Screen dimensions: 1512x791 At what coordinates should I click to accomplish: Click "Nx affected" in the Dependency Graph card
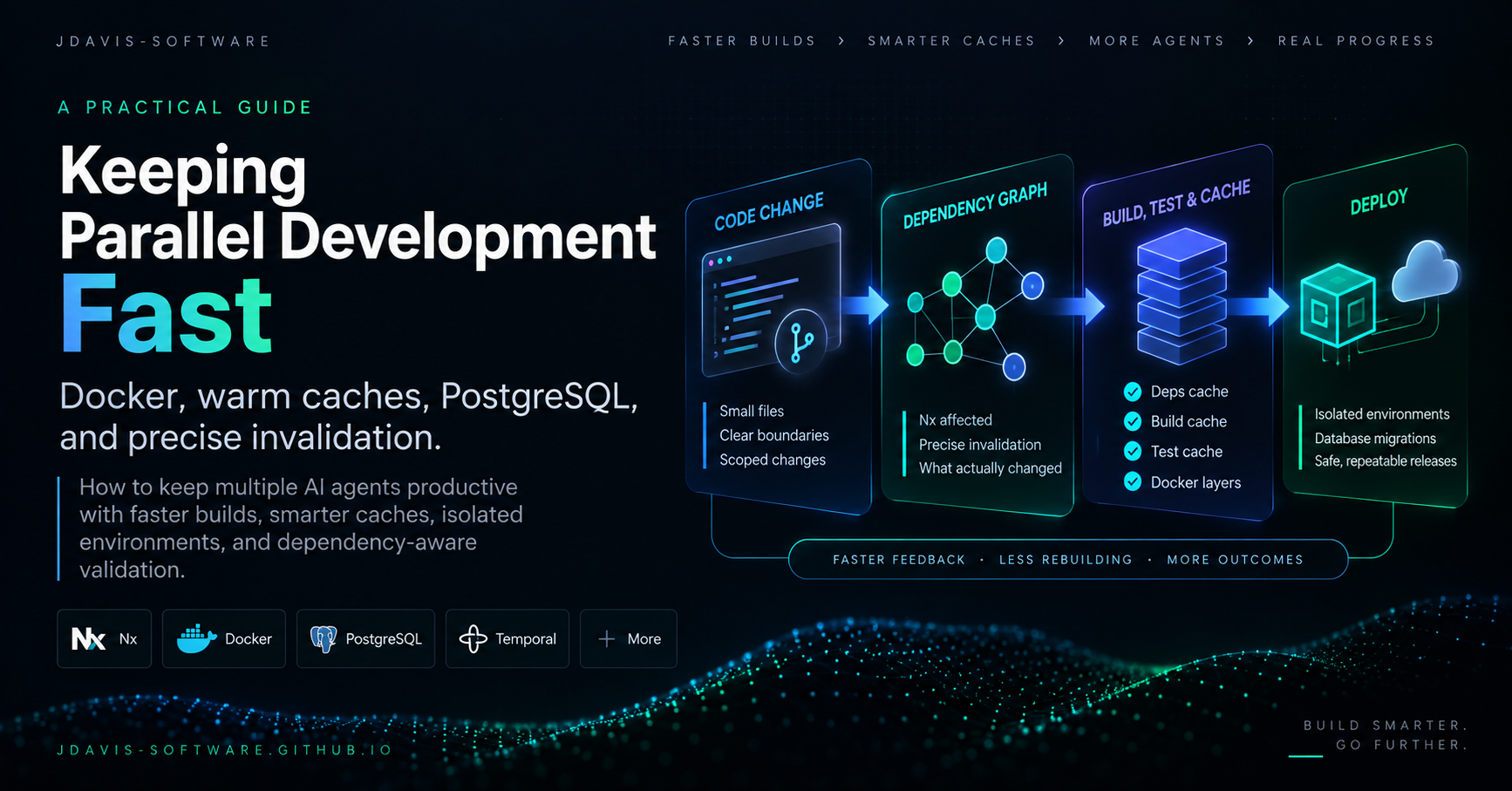tap(956, 420)
